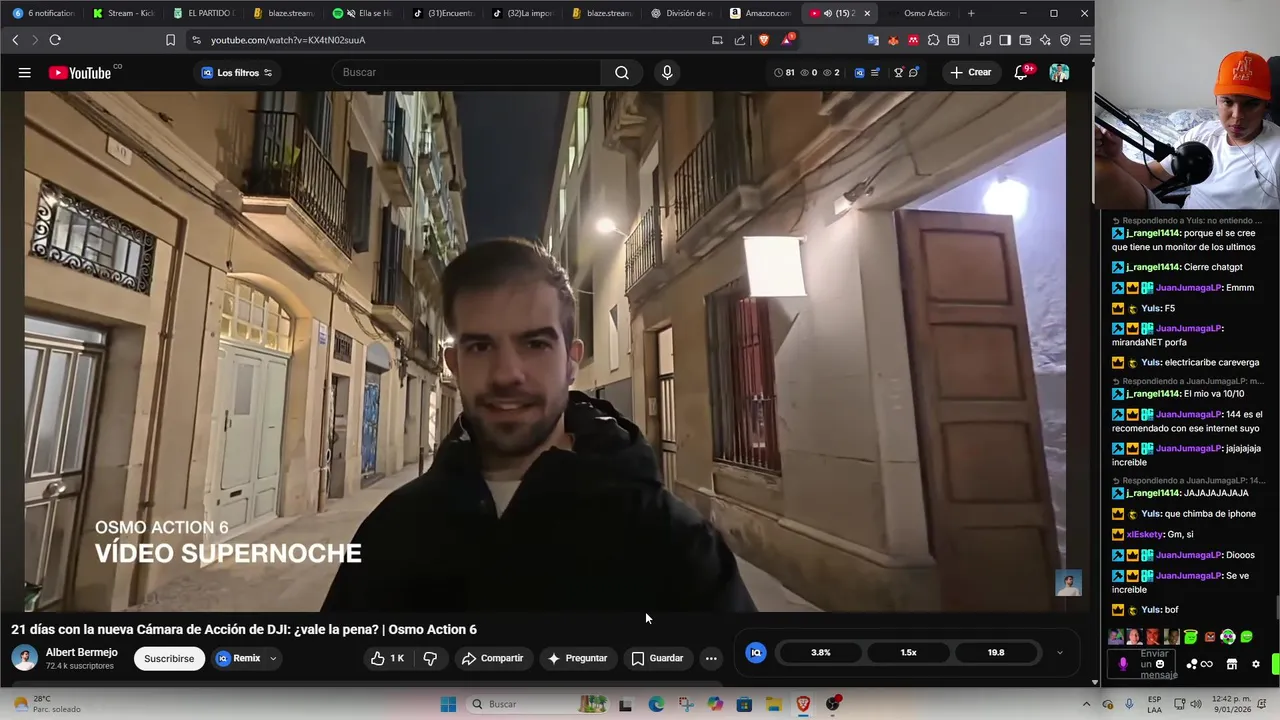This screenshot has height=720, width=1280.
Task: Open the three-dot more actions menu
Action: [x=711, y=658]
